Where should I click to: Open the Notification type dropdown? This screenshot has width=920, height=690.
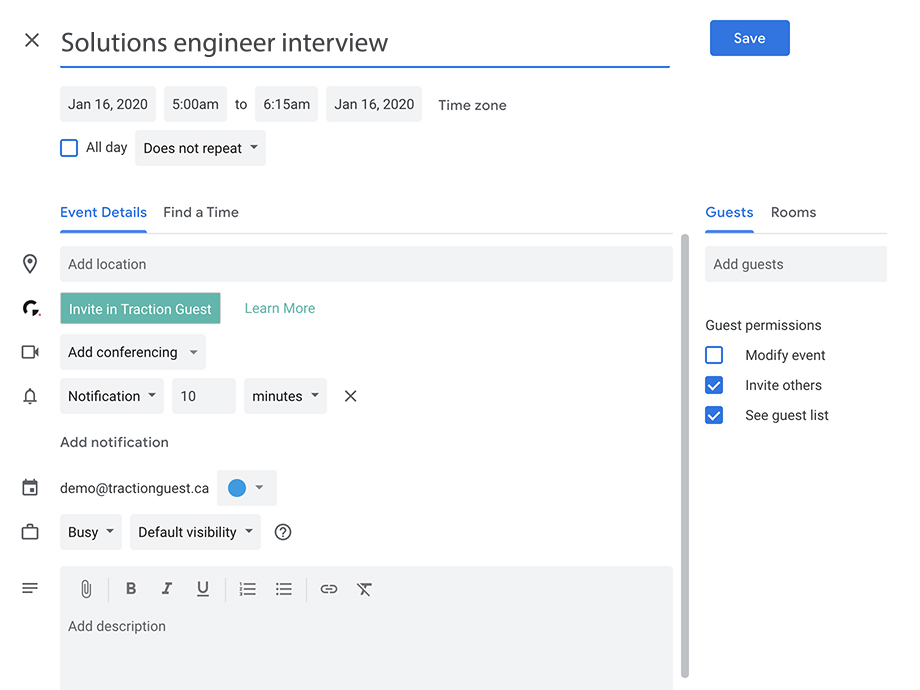tap(111, 396)
